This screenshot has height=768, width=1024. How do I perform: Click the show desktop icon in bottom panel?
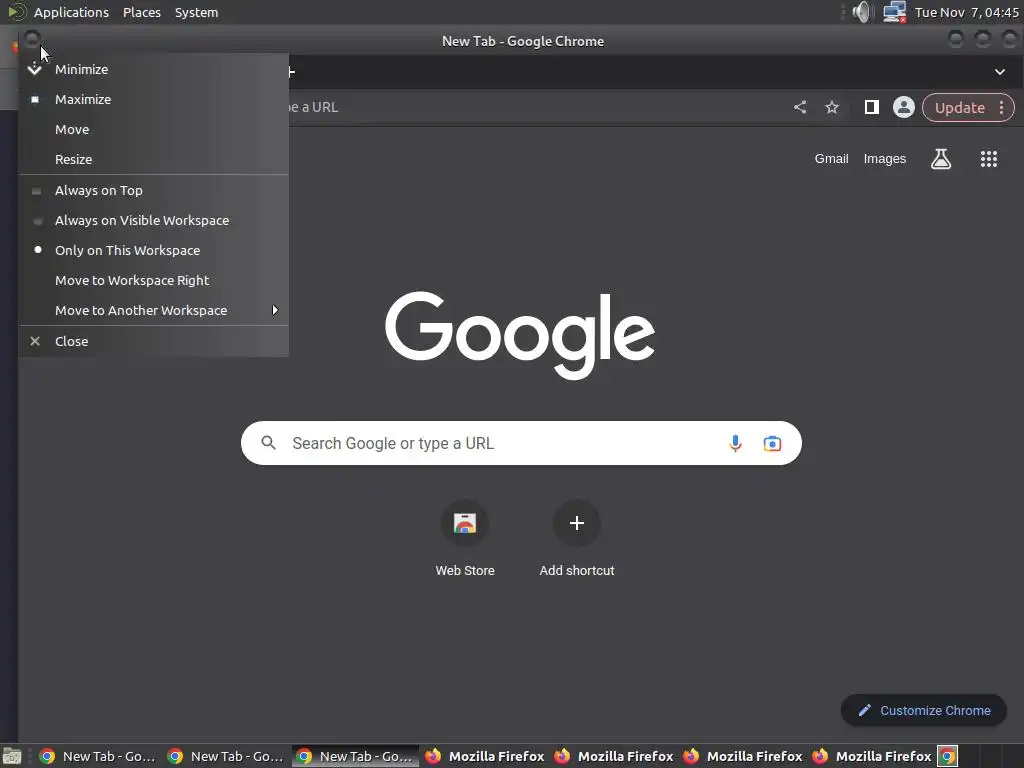(x=12, y=756)
